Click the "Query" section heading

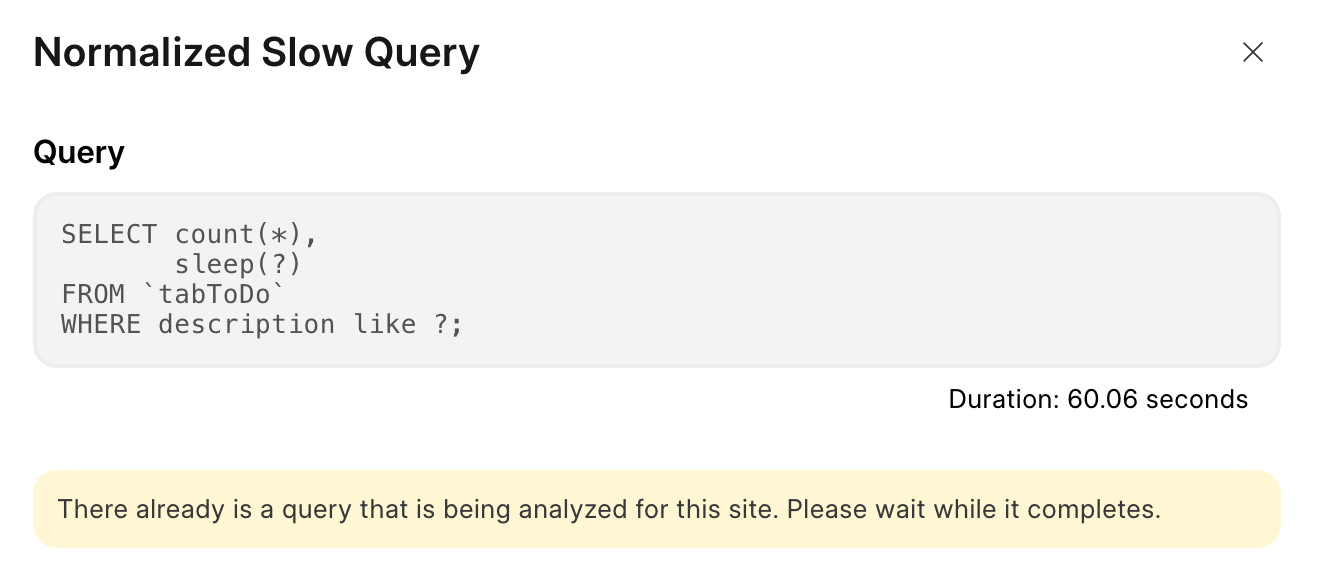[x=79, y=153]
